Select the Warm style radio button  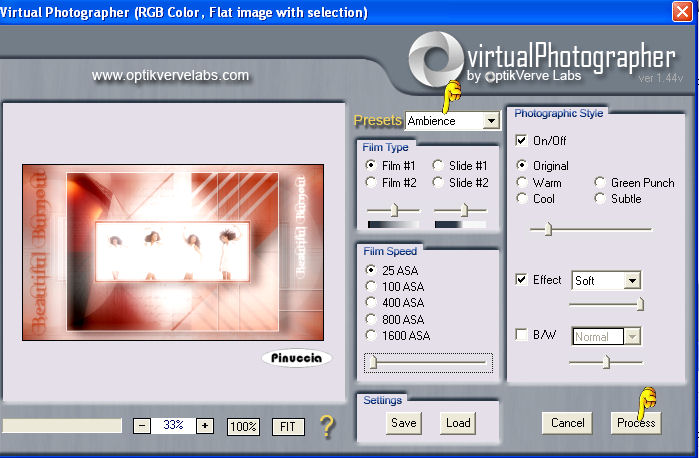click(x=522, y=182)
